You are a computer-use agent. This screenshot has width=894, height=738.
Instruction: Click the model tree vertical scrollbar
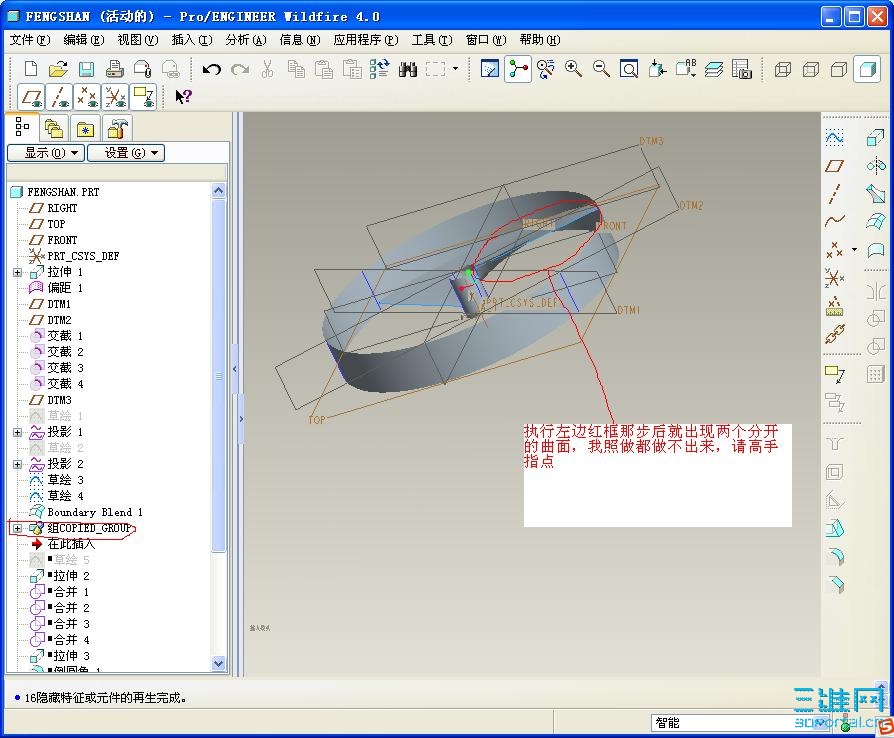click(x=219, y=377)
